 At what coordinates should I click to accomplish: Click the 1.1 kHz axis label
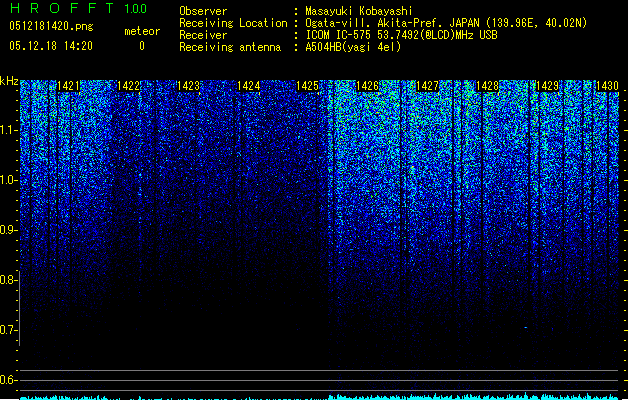(8, 130)
